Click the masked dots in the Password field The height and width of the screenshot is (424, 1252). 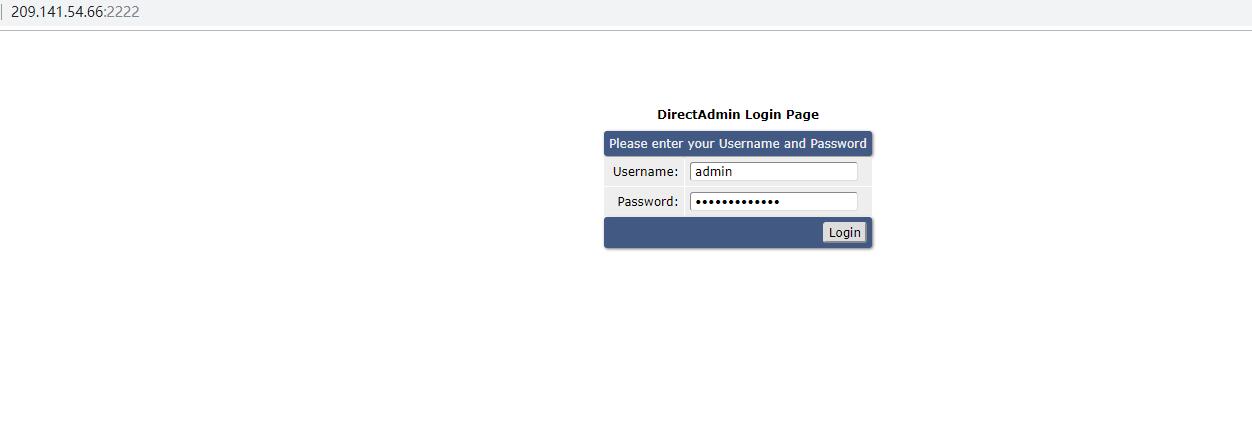[737, 202]
